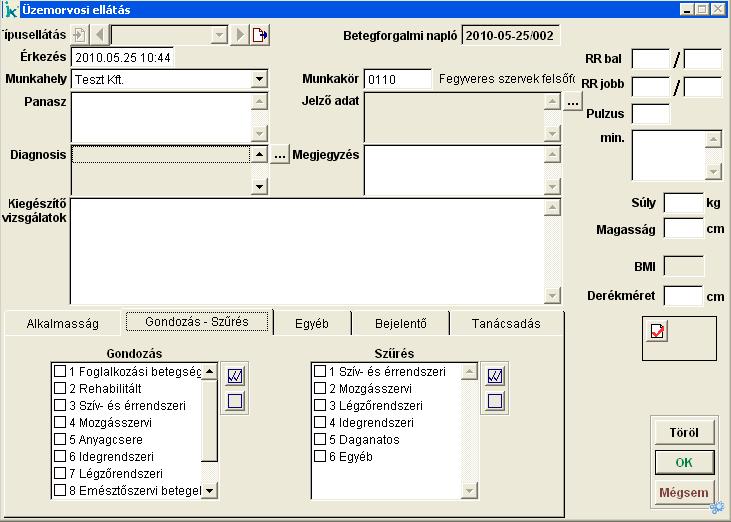Check the 2 Rehabilitált checkbox under Gondozás
Image resolution: width=731 pixels, height=522 pixels.
click(60, 389)
